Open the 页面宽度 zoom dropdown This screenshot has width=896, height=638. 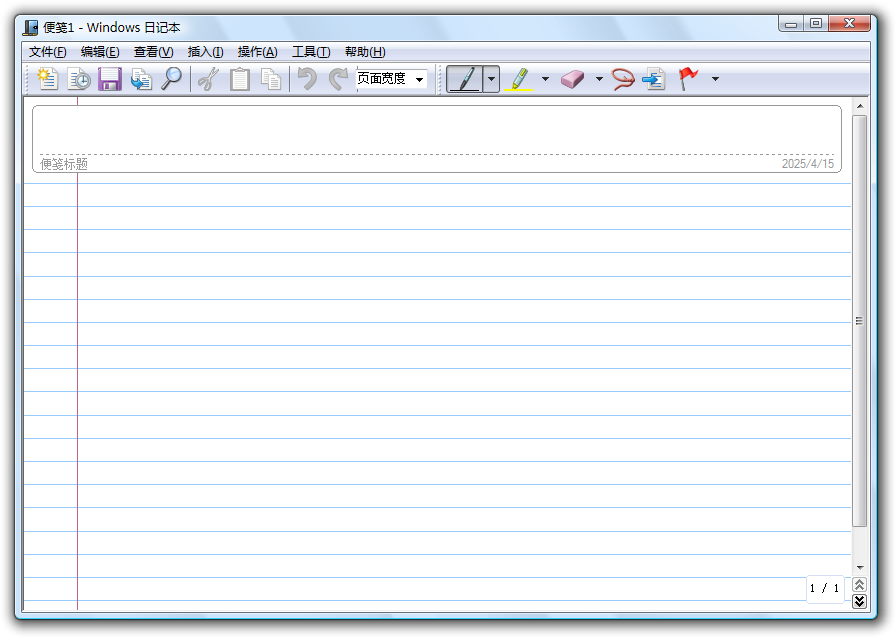[391, 79]
